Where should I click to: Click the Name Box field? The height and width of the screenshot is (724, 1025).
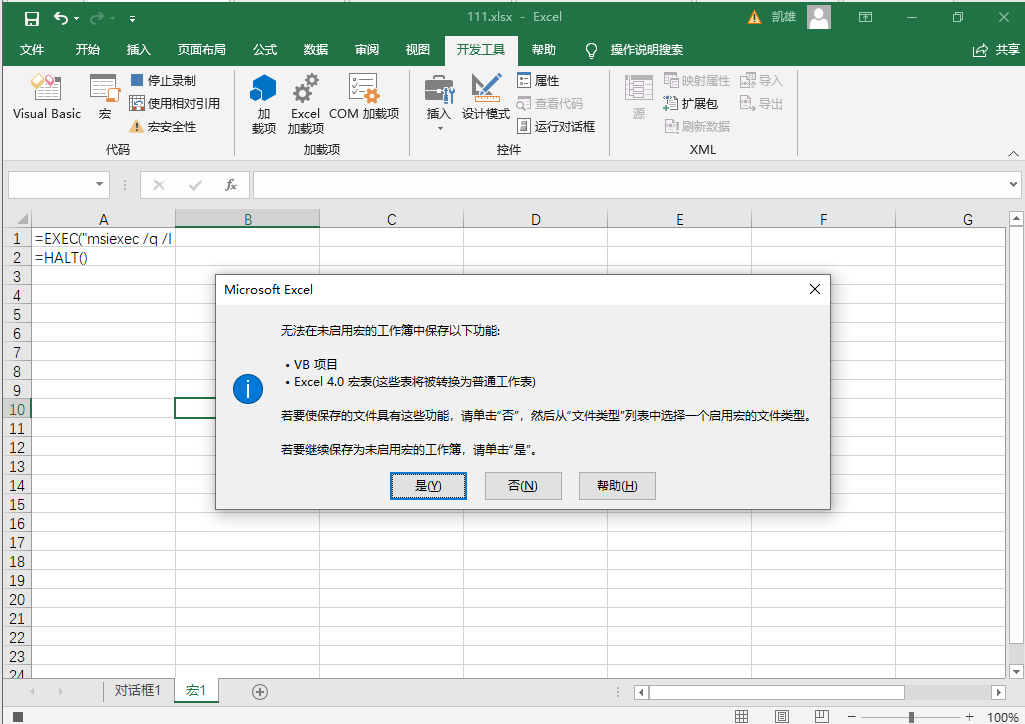click(51, 185)
